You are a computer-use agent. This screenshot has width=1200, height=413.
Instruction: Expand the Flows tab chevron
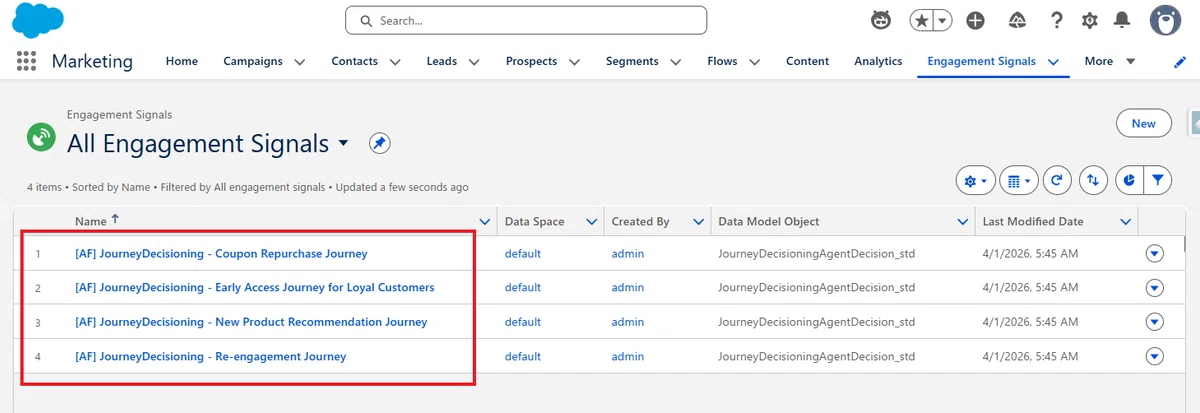point(754,62)
